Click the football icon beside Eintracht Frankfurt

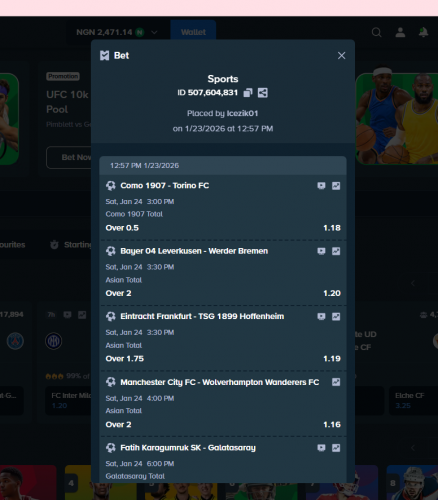coord(111,316)
